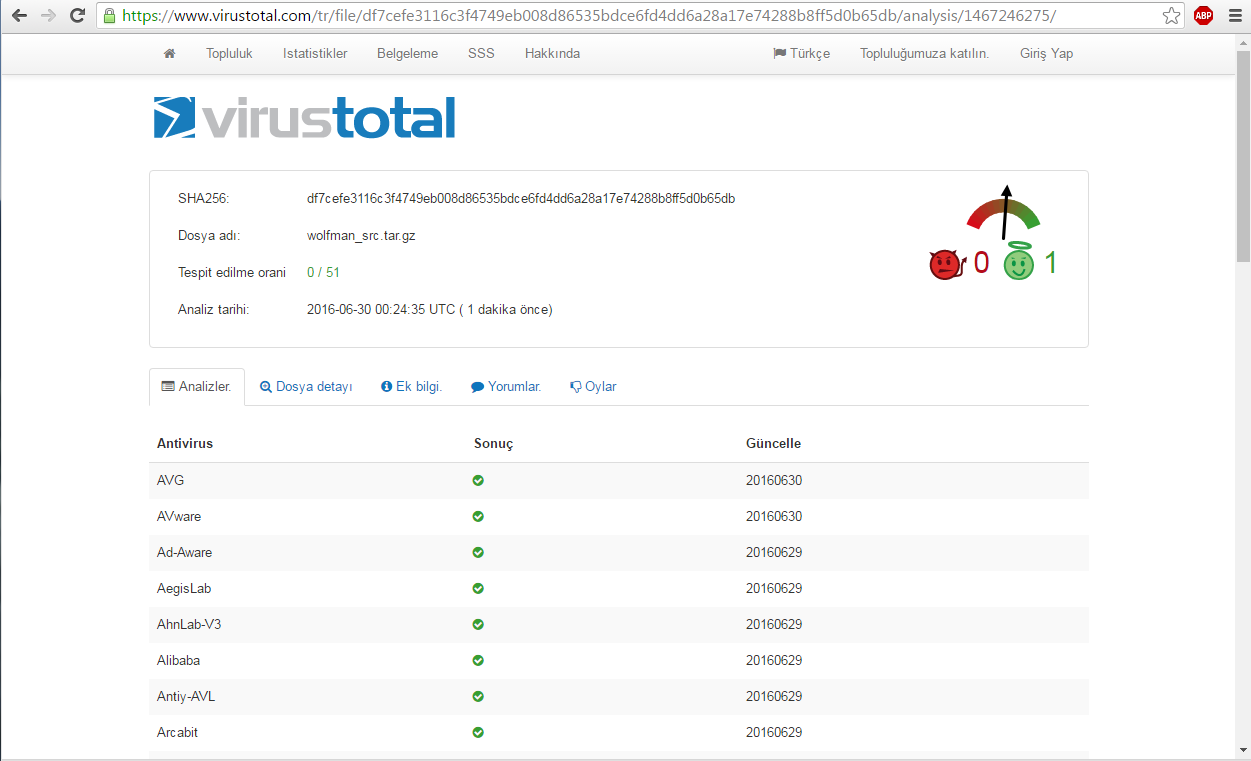Image resolution: width=1251 pixels, height=761 pixels.
Task: Click Topluluğumuza katılın link
Action: pos(924,54)
